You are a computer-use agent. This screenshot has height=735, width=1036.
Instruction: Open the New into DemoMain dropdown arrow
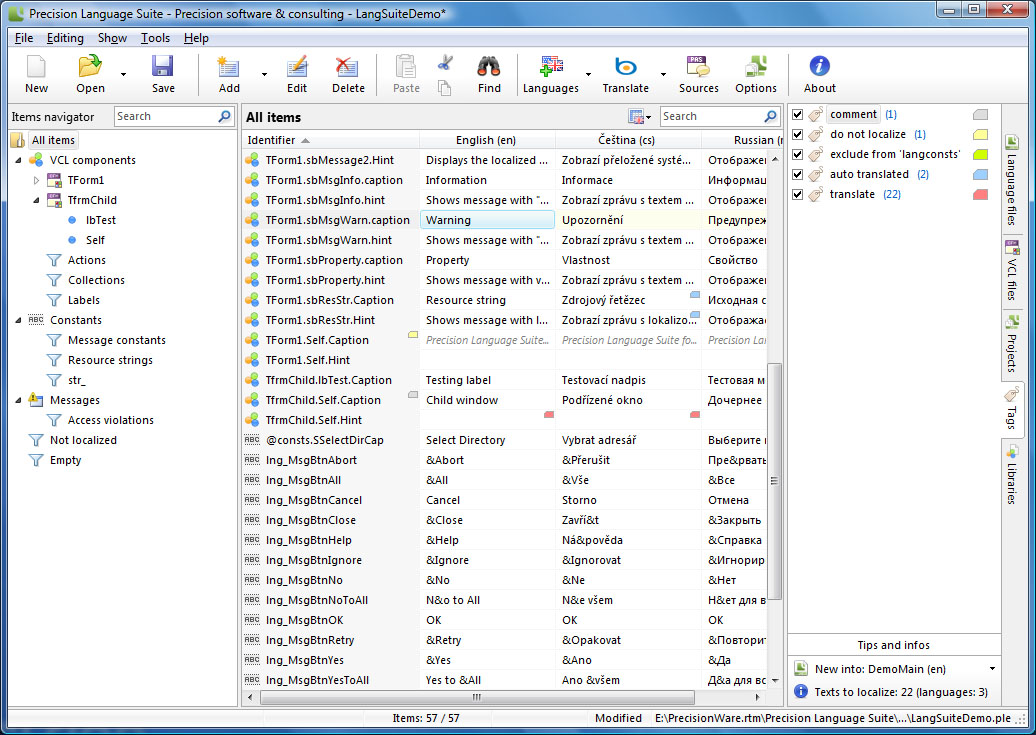tap(992, 668)
